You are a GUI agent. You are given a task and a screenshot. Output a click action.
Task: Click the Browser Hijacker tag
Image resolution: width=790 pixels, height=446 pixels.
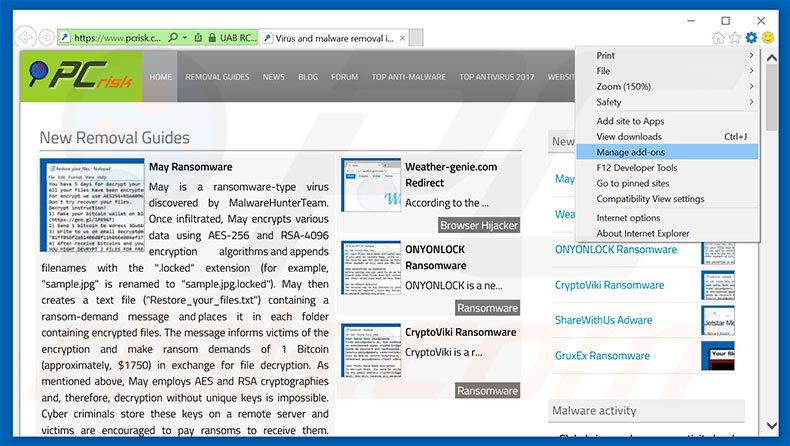(x=479, y=225)
